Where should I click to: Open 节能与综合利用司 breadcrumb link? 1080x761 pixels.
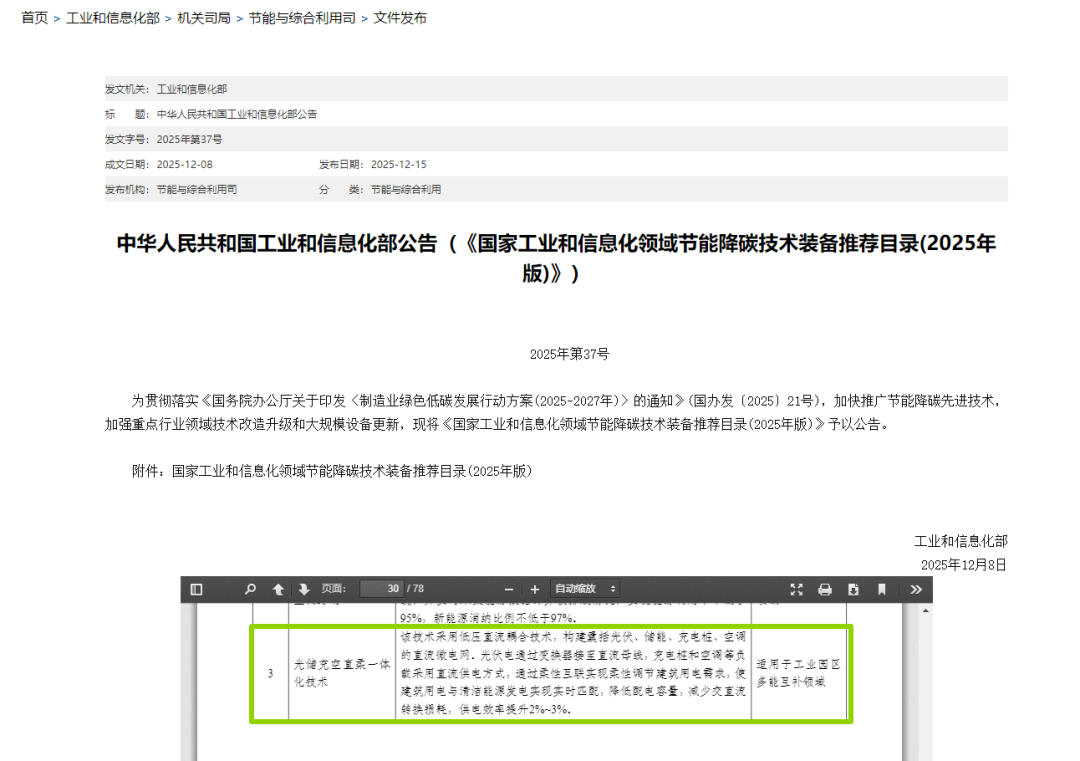click(302, 18)
